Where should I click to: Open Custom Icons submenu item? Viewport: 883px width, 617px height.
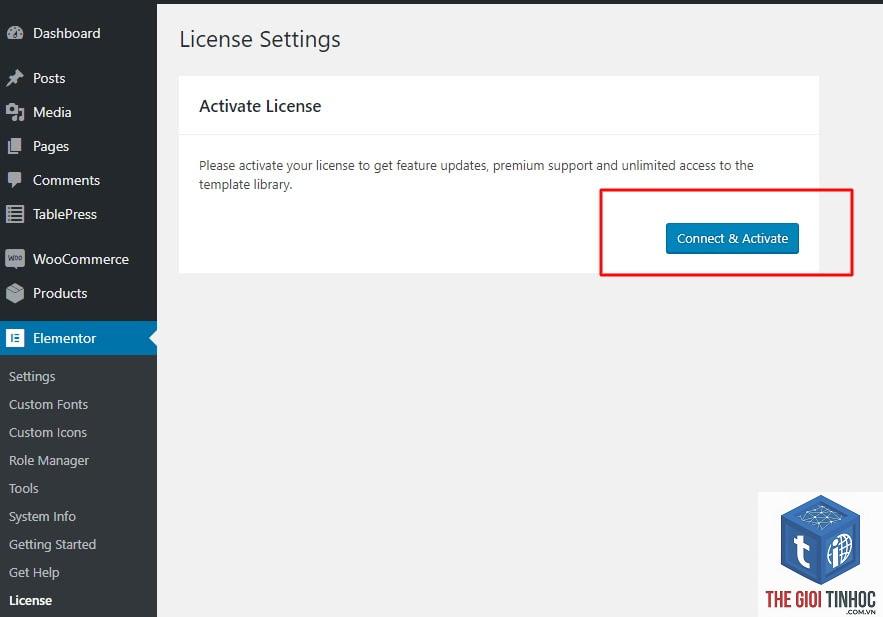tap(48, 432)
